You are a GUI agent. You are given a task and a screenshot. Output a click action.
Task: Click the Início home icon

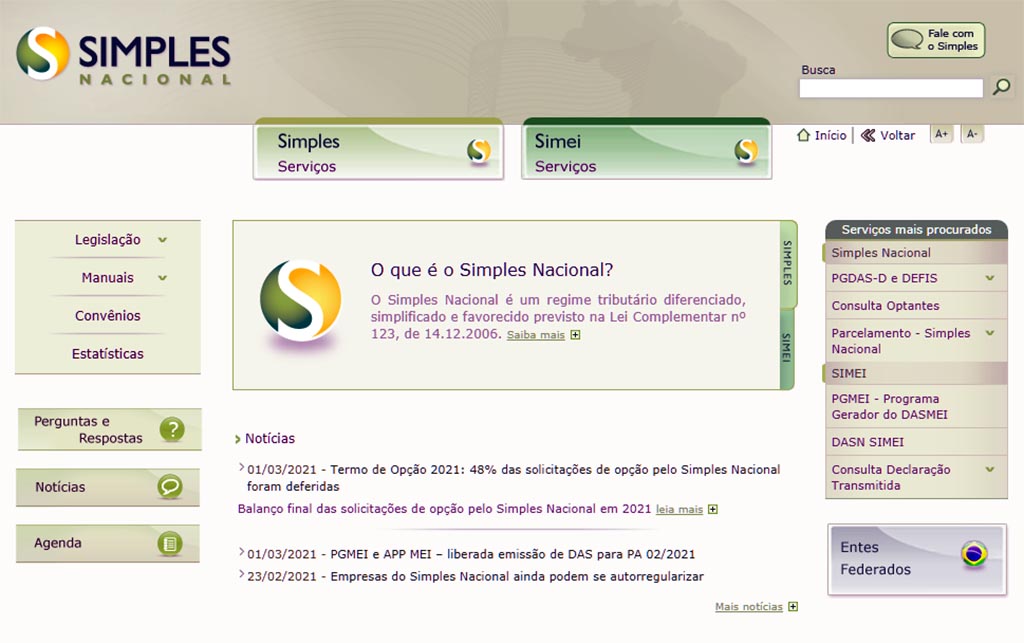(803, 135)
